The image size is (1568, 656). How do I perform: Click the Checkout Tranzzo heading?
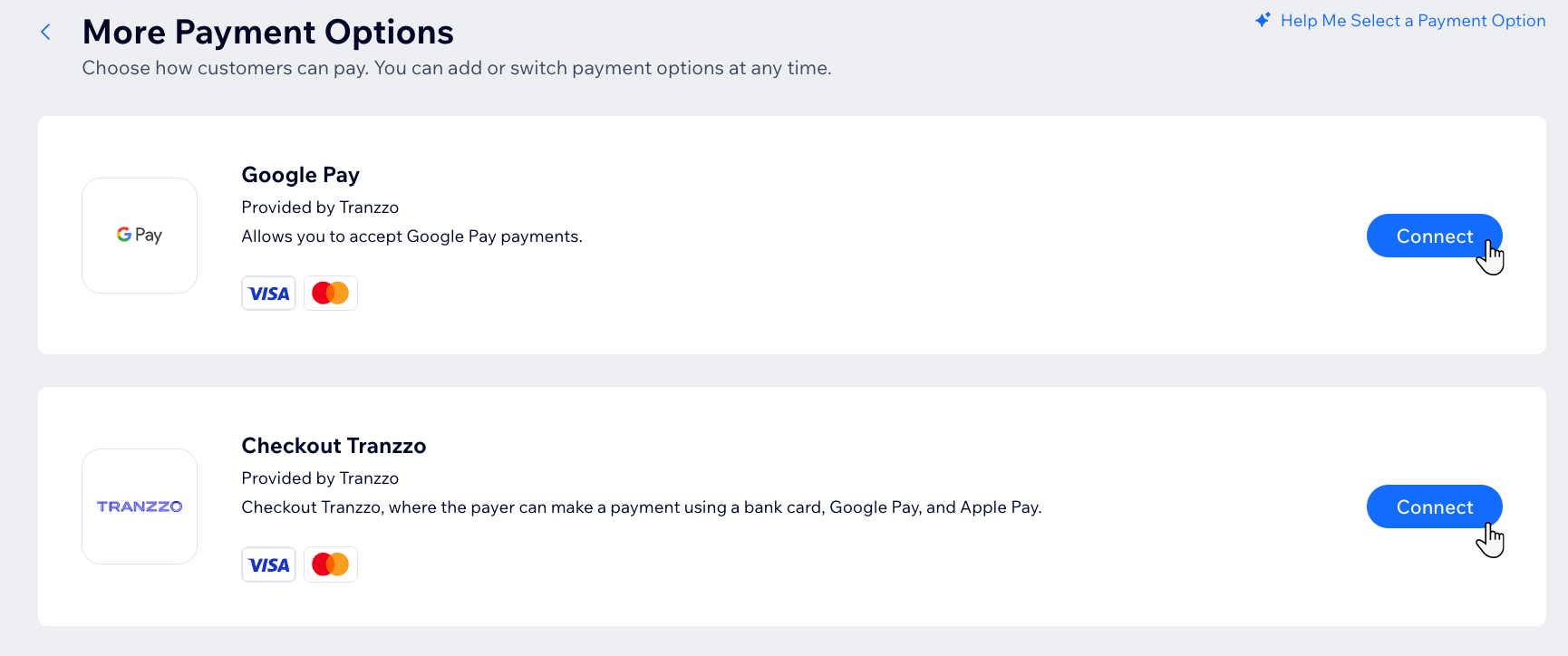coord(334,445)
